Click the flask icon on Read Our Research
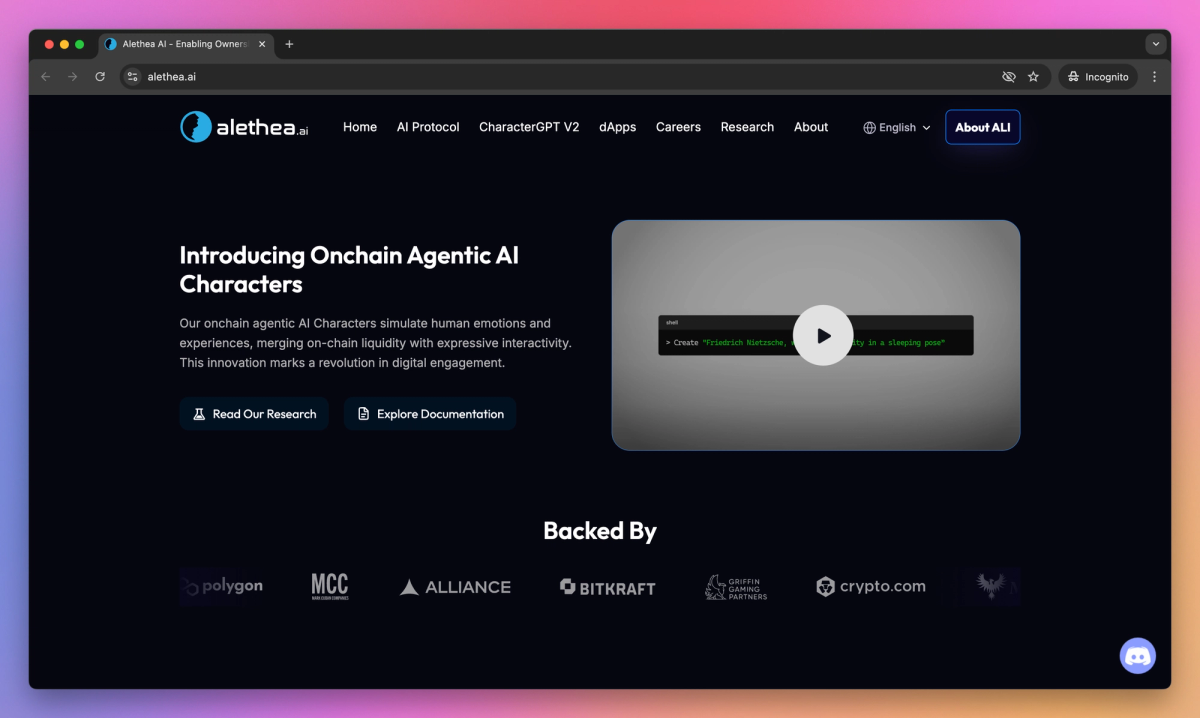The height and width of the screenshot is (718, 1200). pos(199,414)
